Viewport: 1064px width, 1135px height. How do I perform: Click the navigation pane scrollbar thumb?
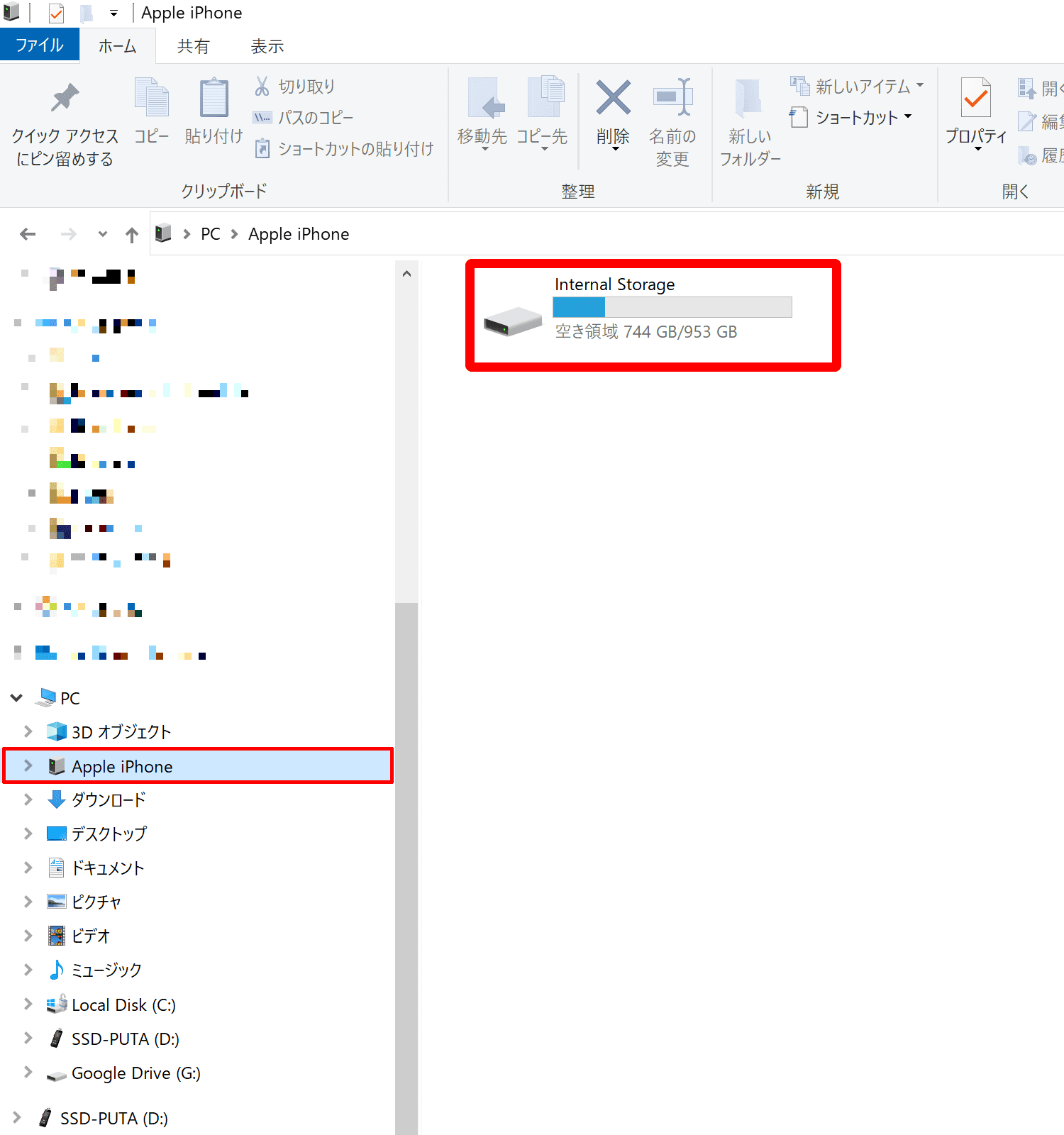point(406,868)
